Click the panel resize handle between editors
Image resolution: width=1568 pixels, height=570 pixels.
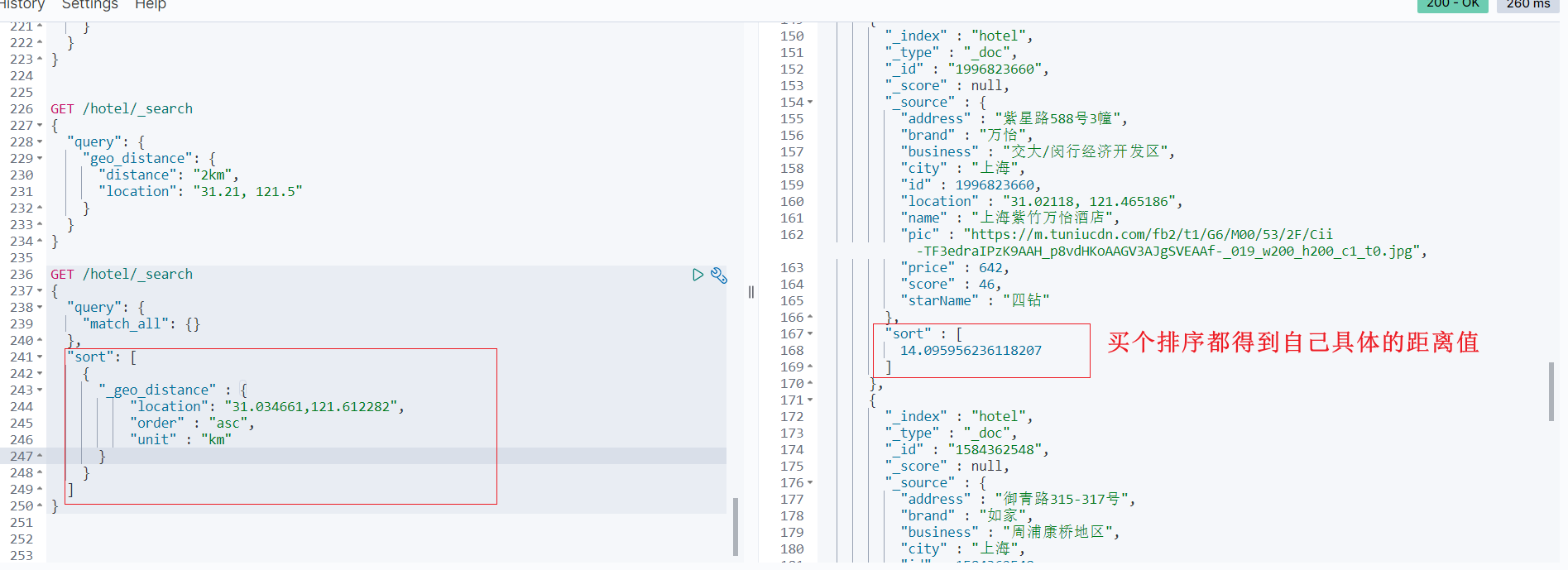pos(750,291)
